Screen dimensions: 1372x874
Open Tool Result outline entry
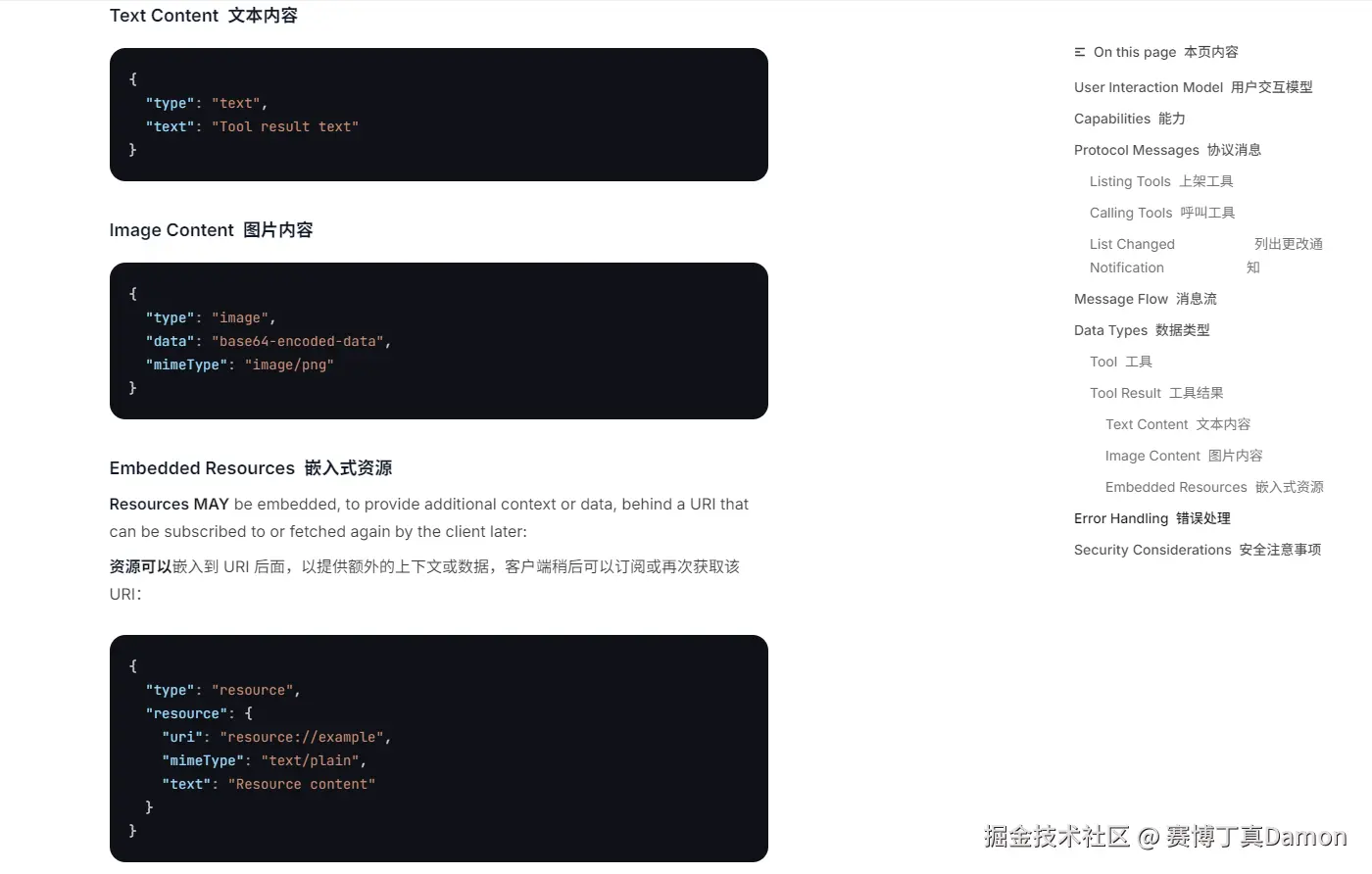point(1156,393)
